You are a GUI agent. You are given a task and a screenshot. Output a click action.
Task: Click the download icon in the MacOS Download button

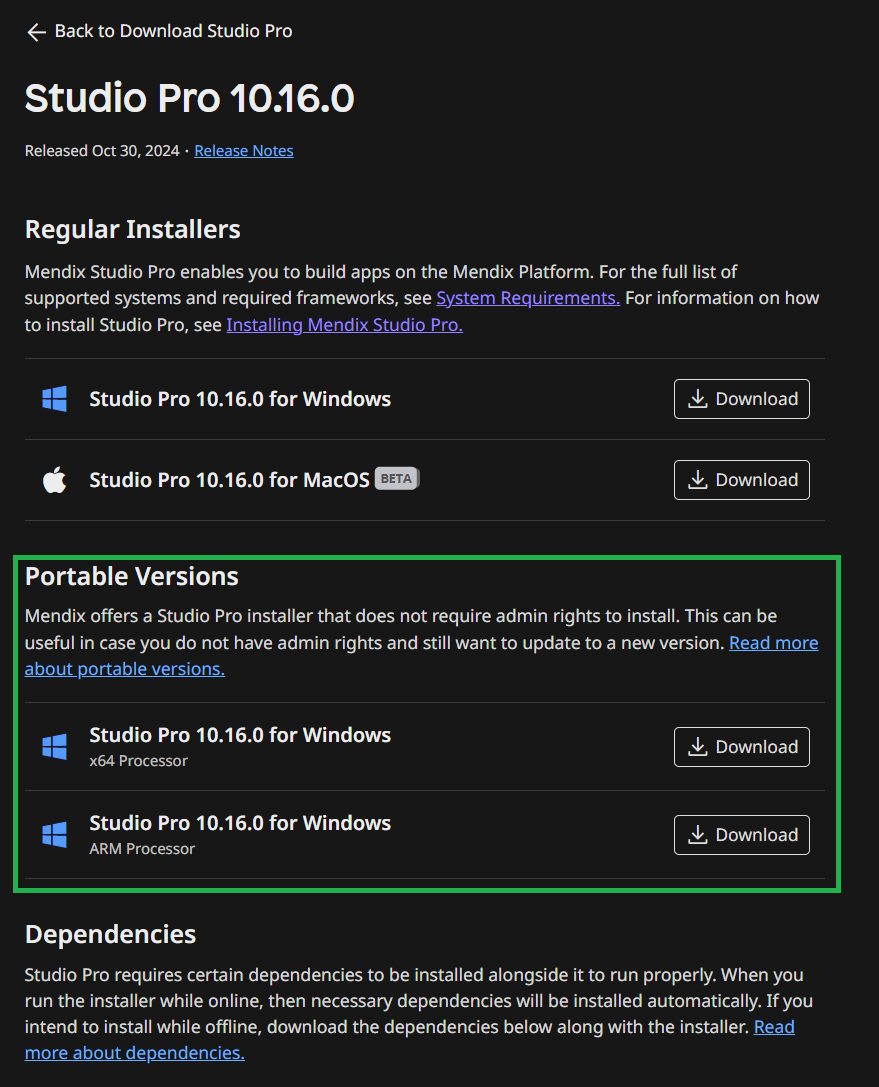click(698, 479)
